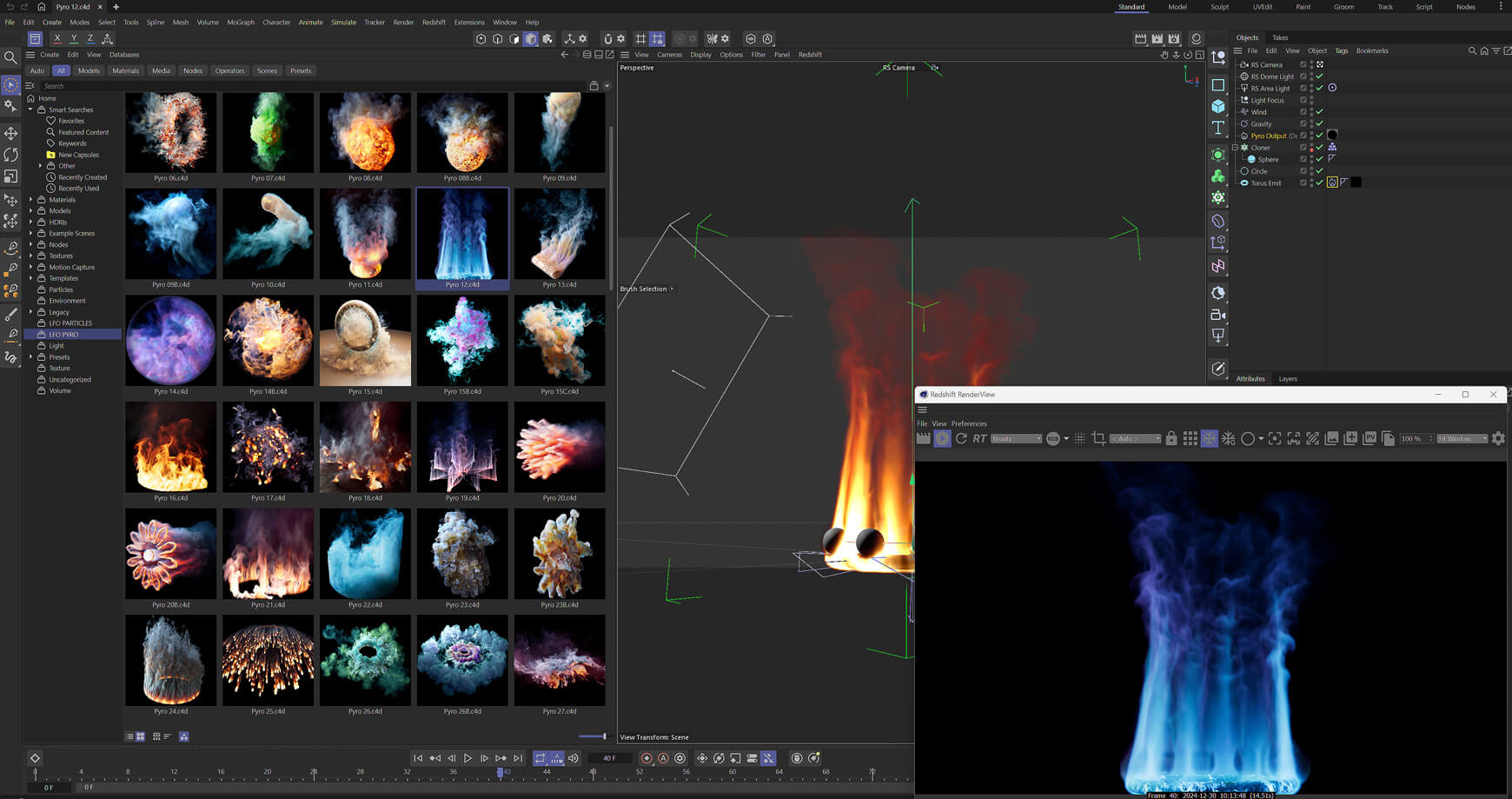This screenshot has width=1512, height=799.
Task: Click the Asset Browser home icon
Action: [31, 98]
